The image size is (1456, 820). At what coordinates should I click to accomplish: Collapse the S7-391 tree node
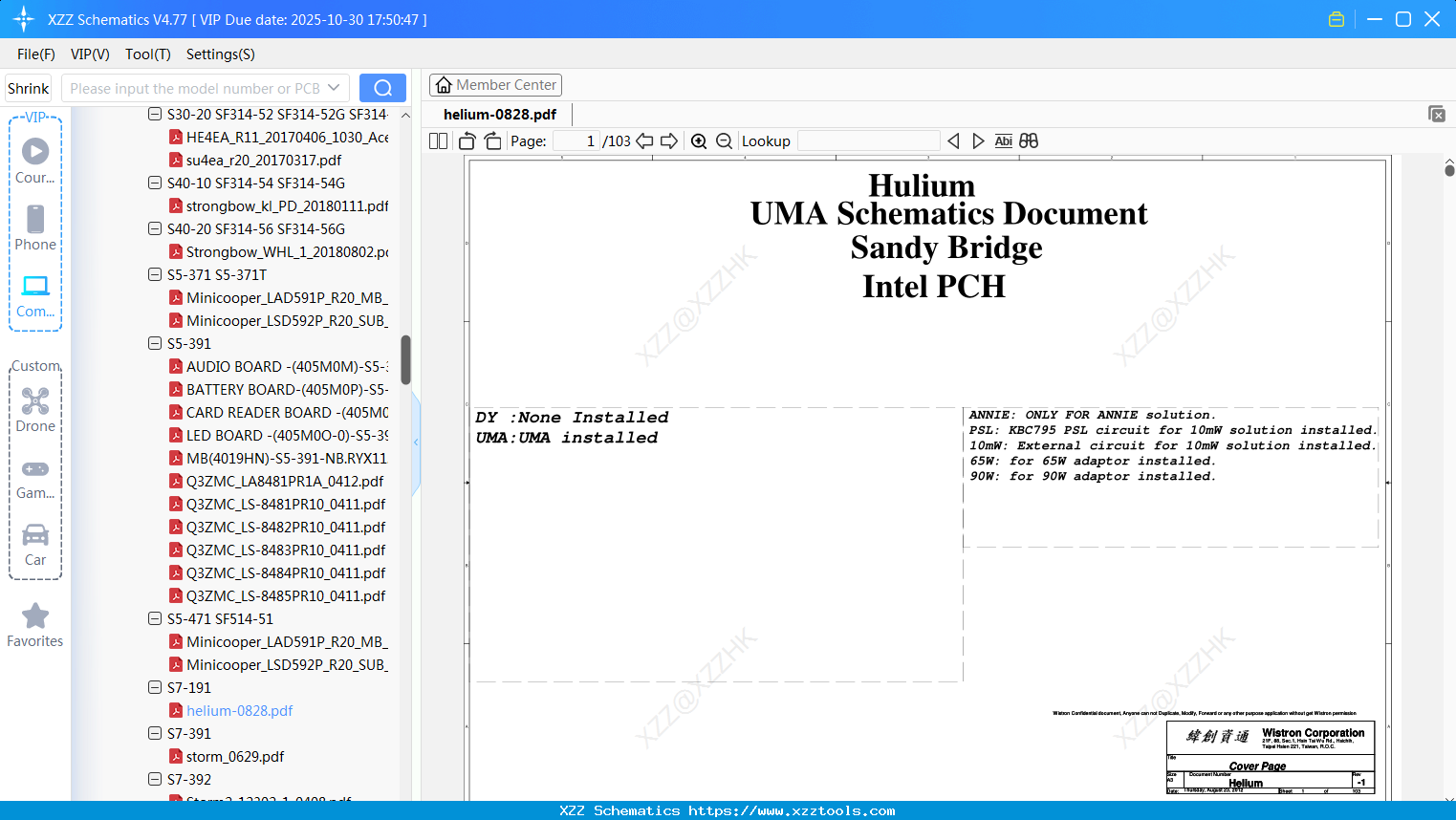155,733
